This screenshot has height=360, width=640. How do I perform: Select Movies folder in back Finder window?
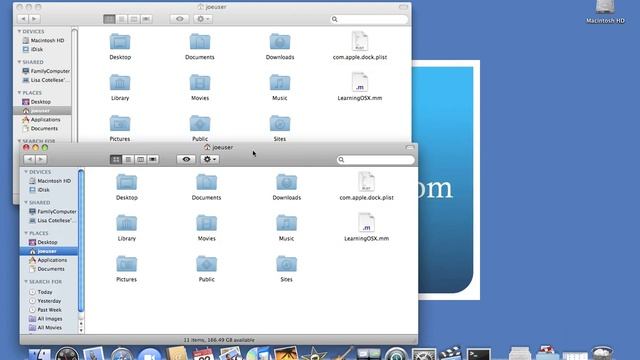coord(200,83)
